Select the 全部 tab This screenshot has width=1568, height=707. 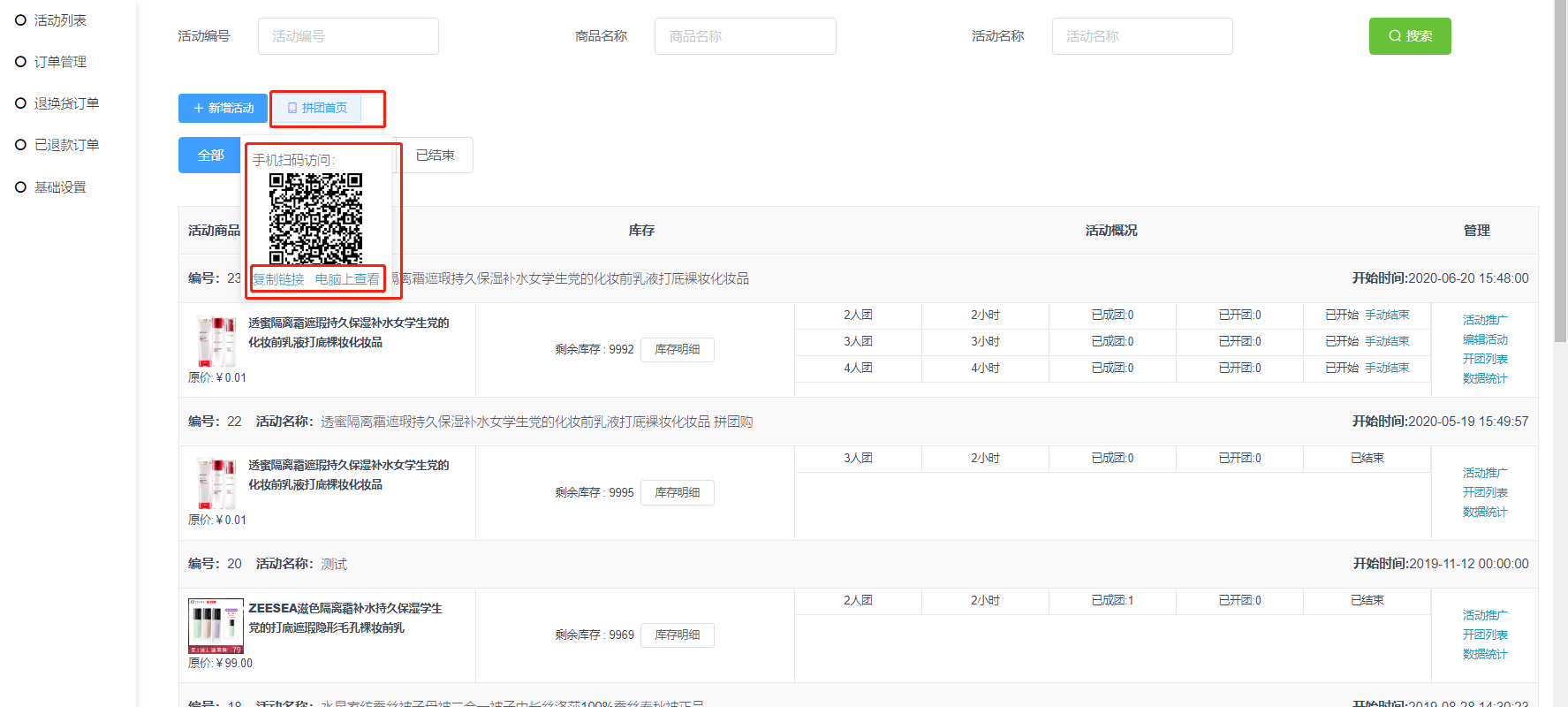[x=209, y=156]
